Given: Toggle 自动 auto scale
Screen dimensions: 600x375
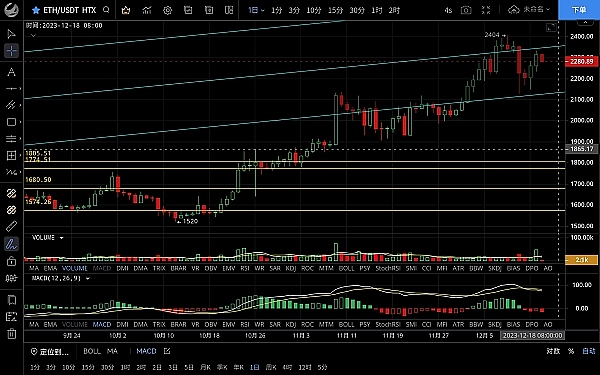Looking at the screenshot, I should (x=589, y=351).
